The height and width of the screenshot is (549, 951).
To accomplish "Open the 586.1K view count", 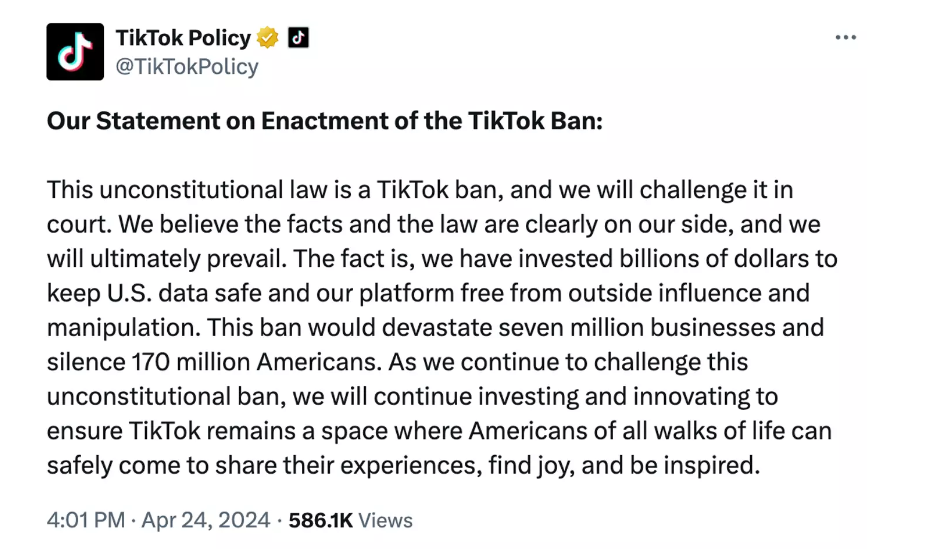I will coord(320,520).
